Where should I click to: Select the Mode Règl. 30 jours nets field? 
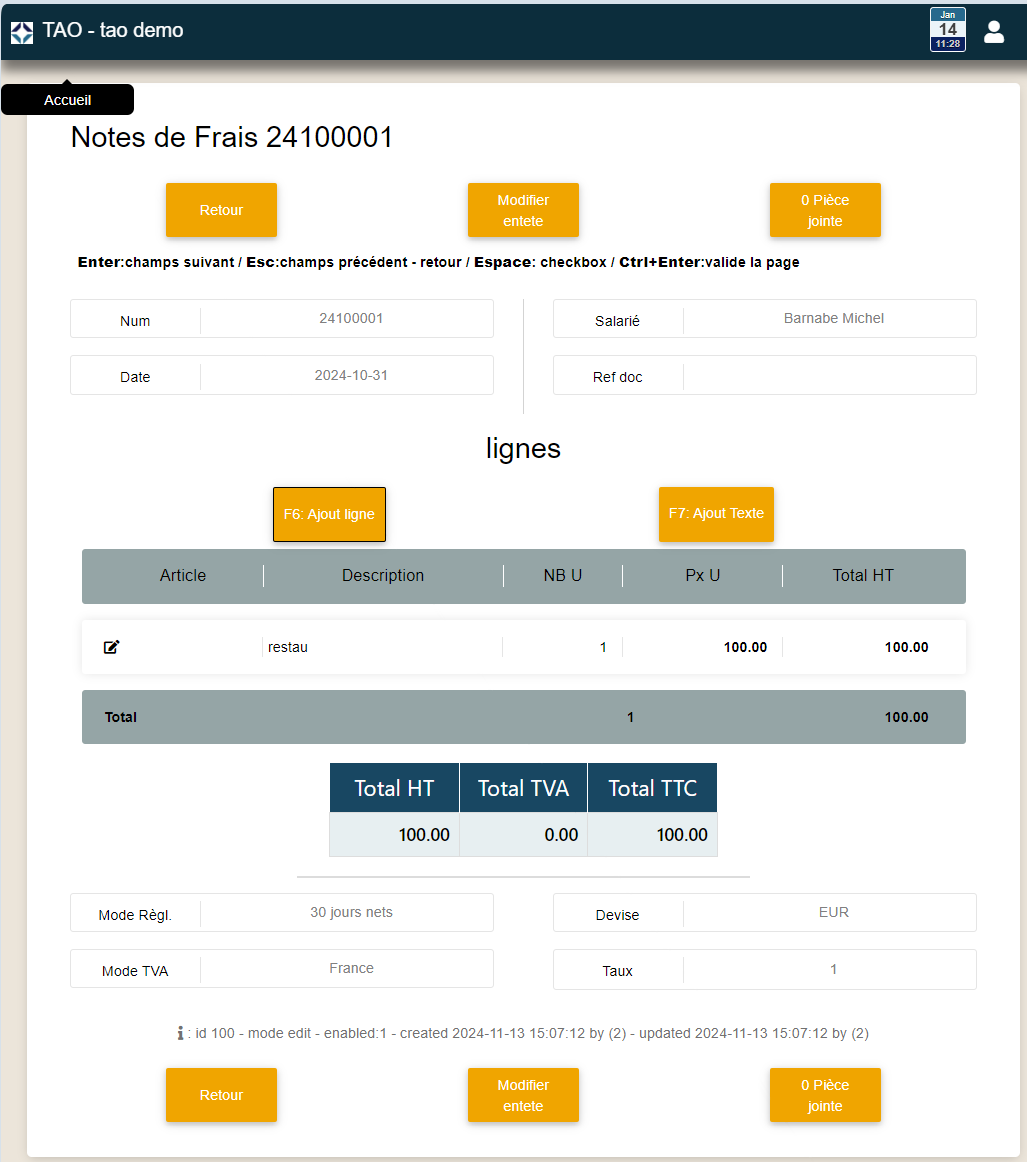pyautogui.click(x=350, y=913)
